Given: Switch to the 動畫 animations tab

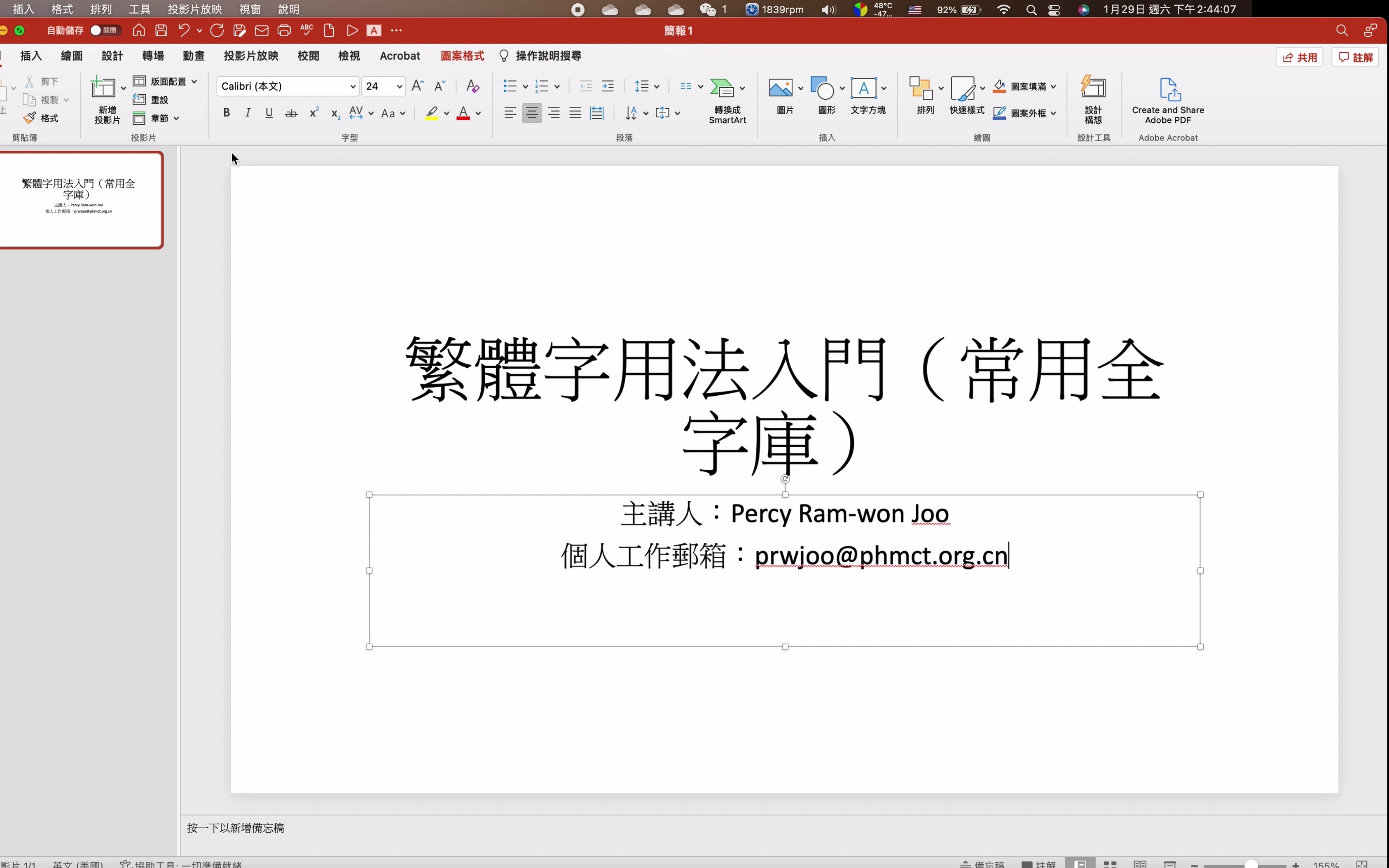Looking at the screenshot, I should (194, 56).
